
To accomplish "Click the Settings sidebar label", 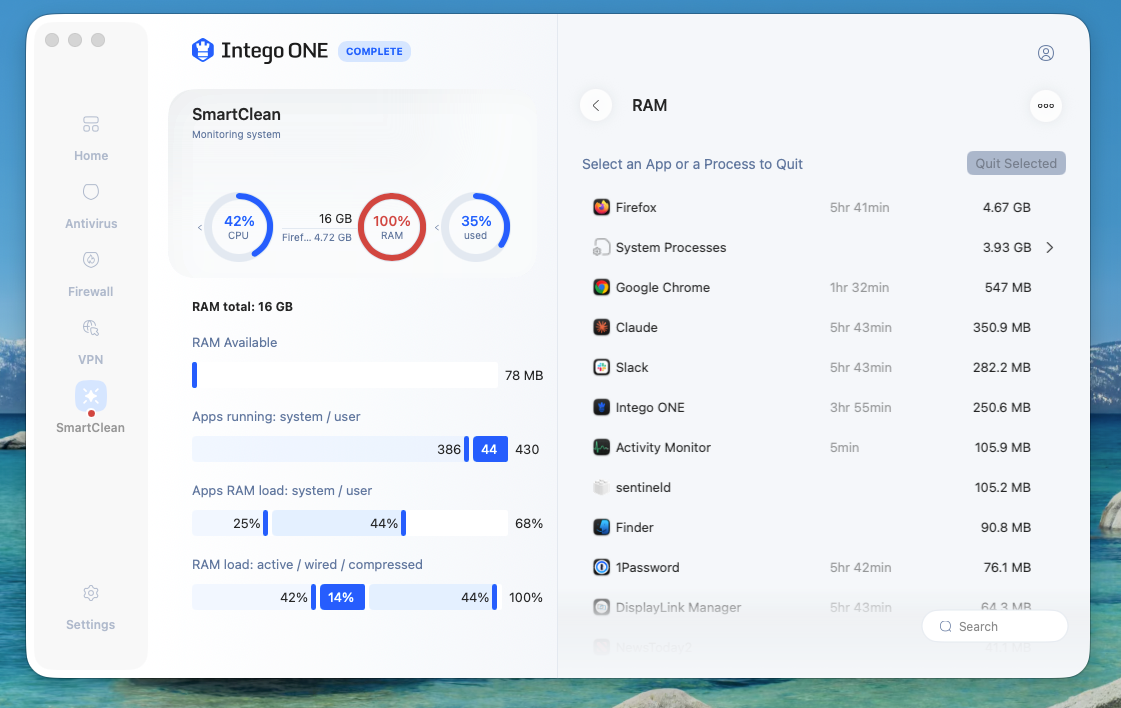I will point(91,625).
